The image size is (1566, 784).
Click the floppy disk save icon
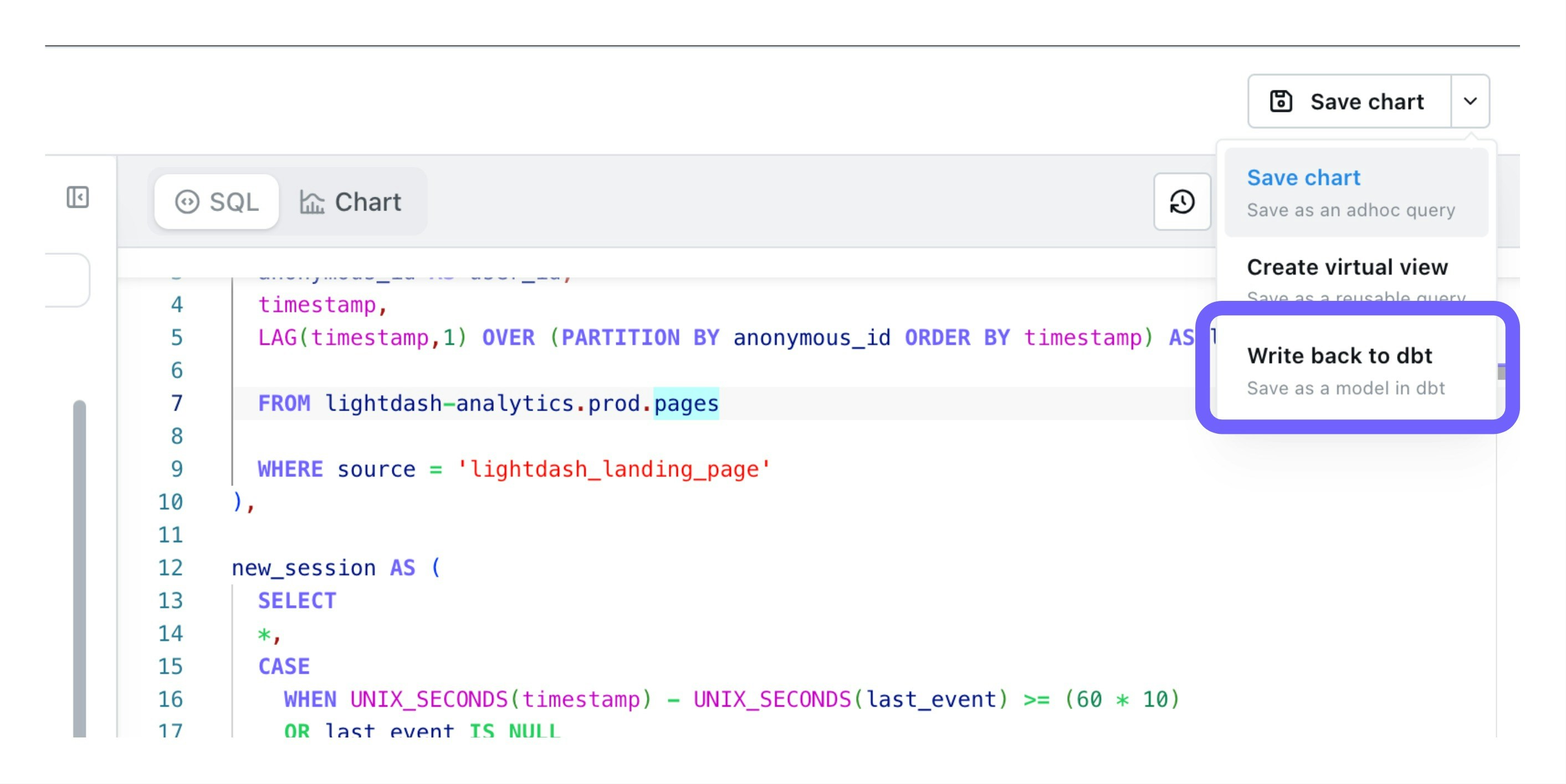coord(1281,101)
